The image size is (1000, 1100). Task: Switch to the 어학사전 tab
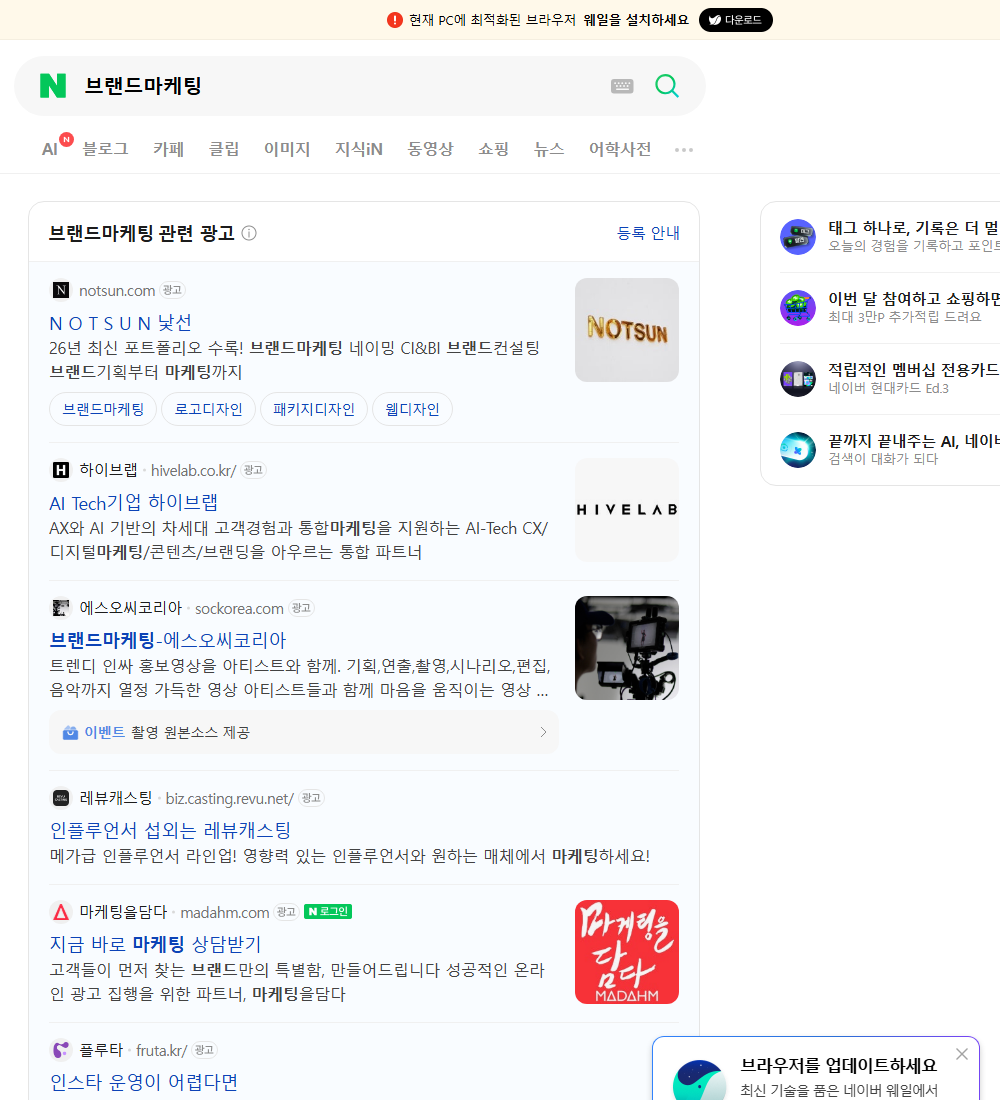tap(620, 149)
